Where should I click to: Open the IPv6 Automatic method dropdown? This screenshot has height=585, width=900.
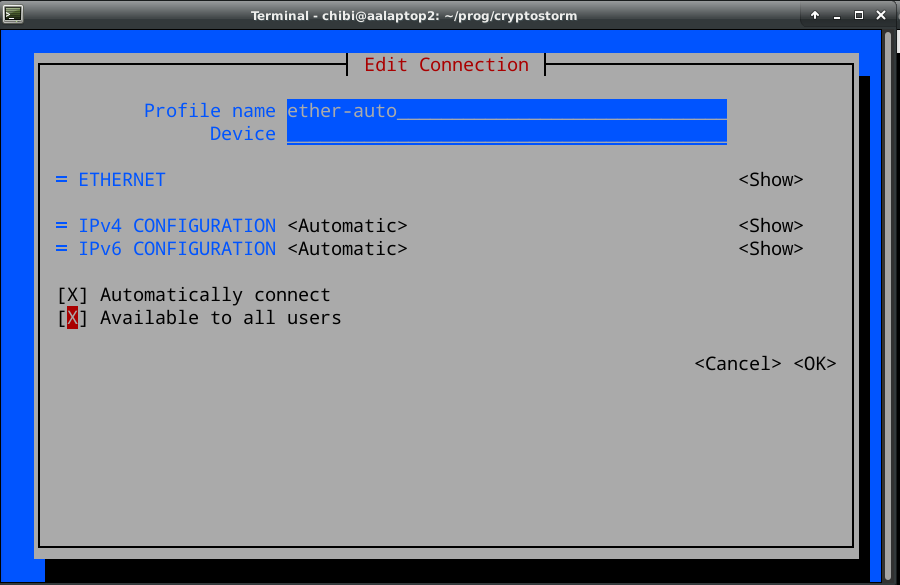(347, 249)
